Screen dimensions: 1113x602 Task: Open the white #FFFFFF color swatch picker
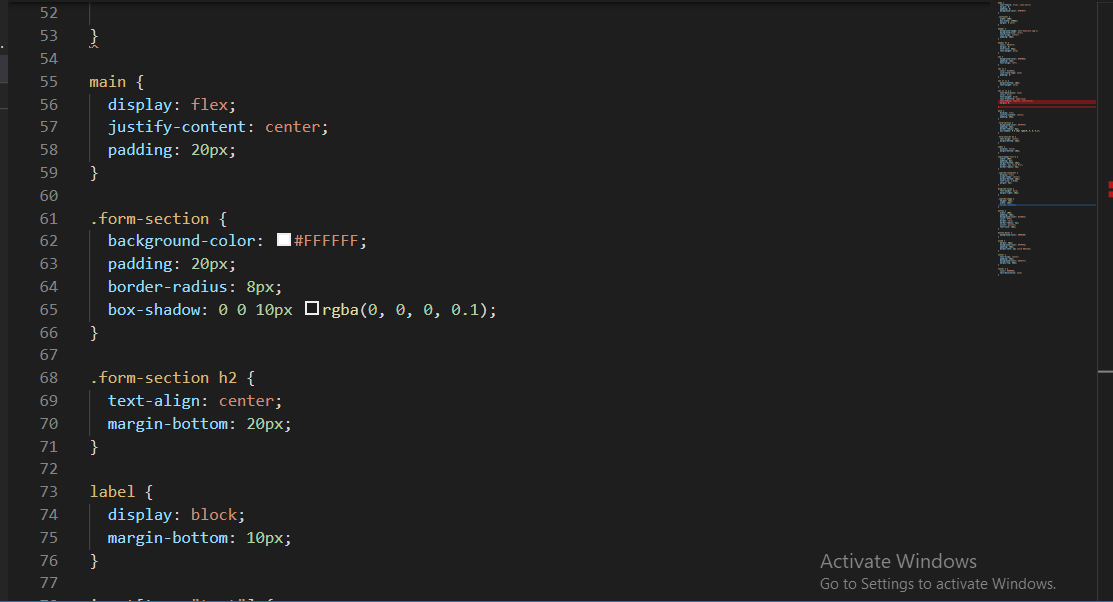(x=284, y=240)
